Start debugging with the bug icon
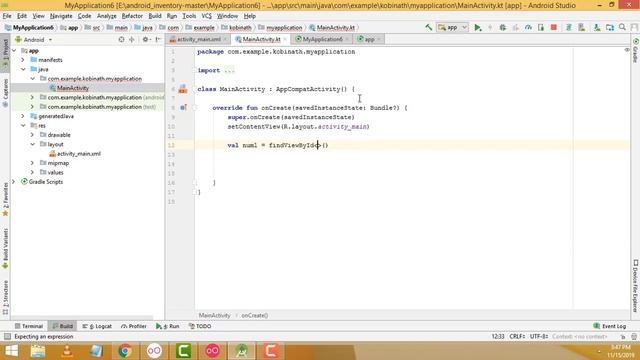Screen dimensions: 640x360 [x=503, y=27]
